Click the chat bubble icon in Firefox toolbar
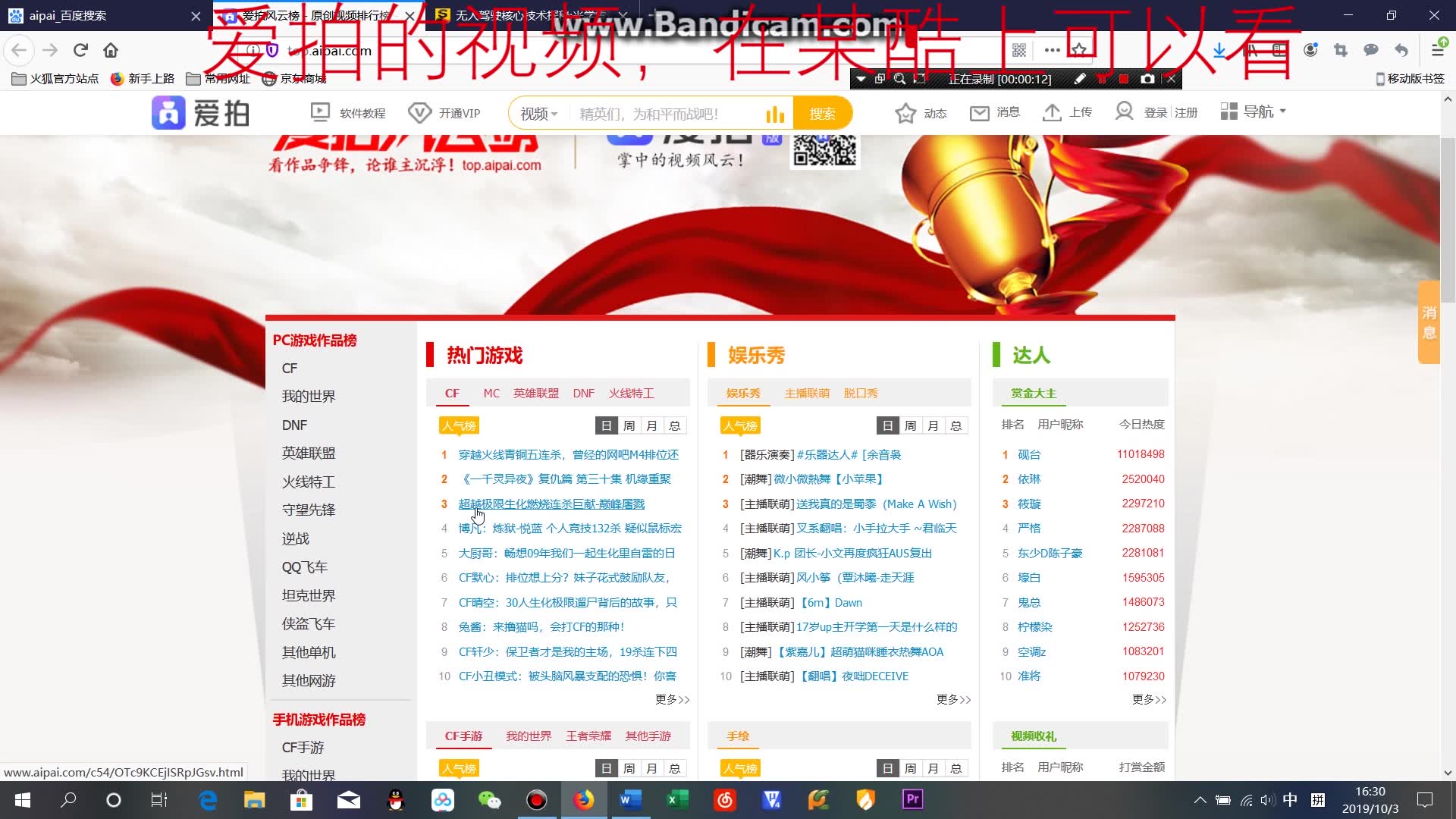The image size is (1456, 819). 1371,50
